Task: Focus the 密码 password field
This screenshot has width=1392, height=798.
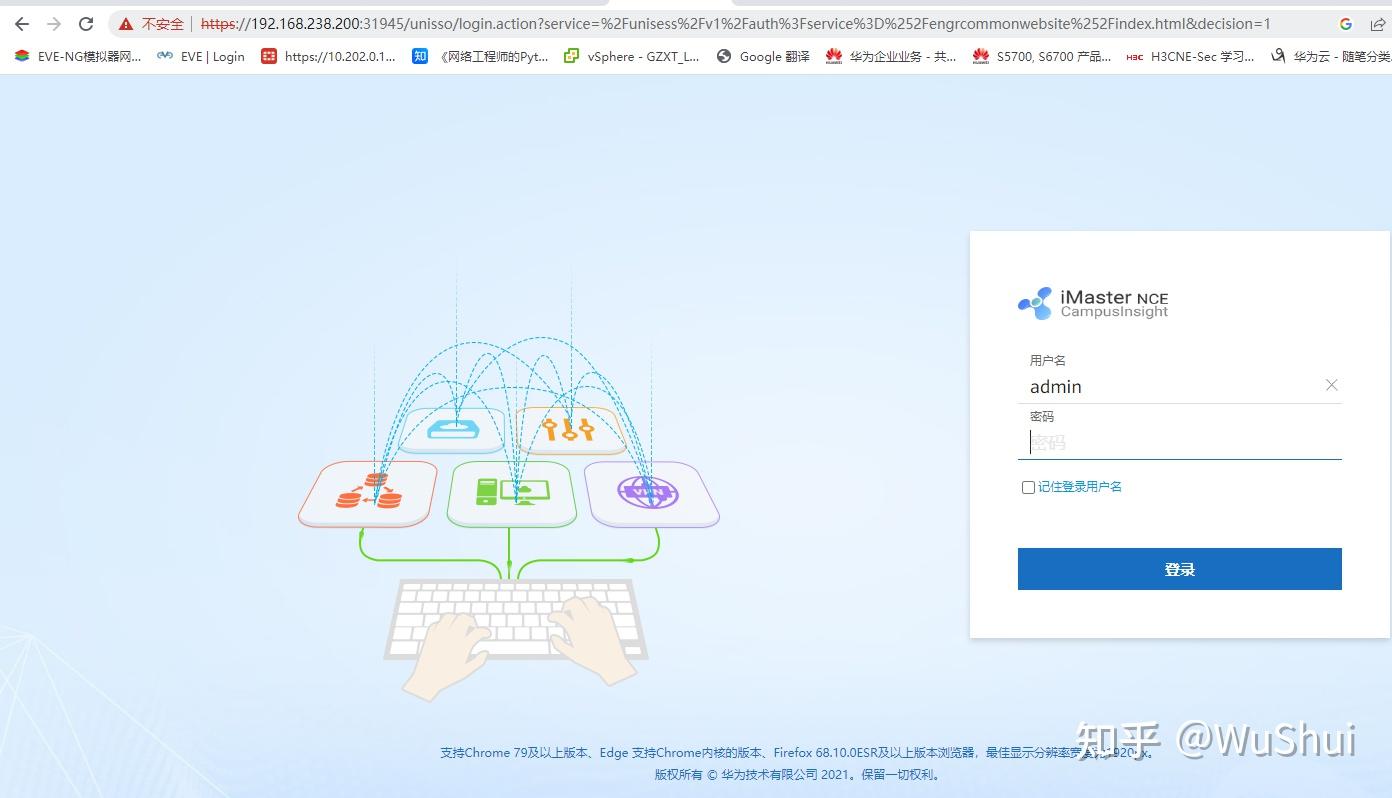Action: [x=1179, y=442]
